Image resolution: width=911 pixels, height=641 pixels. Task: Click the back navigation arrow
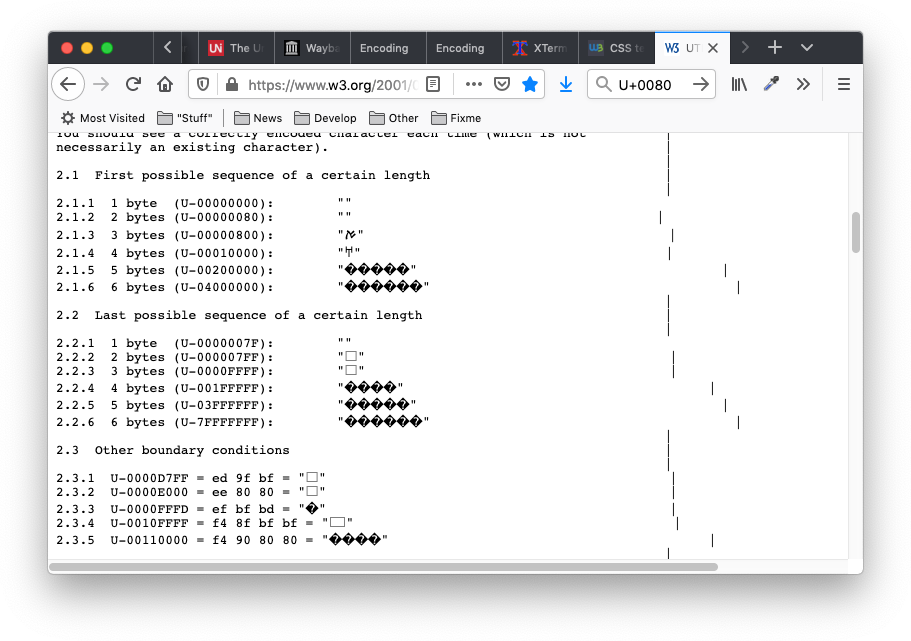[68, 85]
